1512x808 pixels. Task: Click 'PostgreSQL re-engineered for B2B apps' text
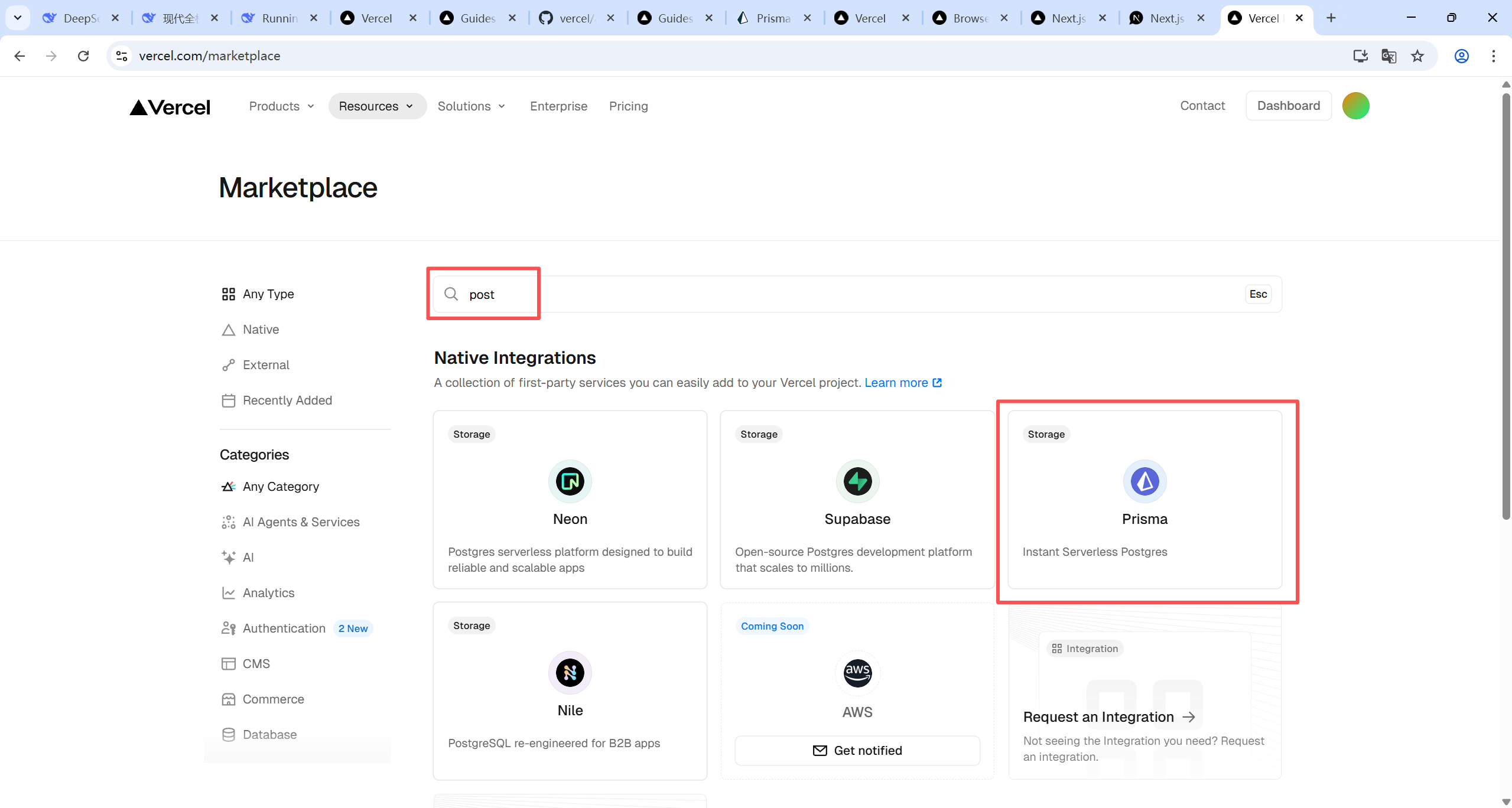point(554,743)
